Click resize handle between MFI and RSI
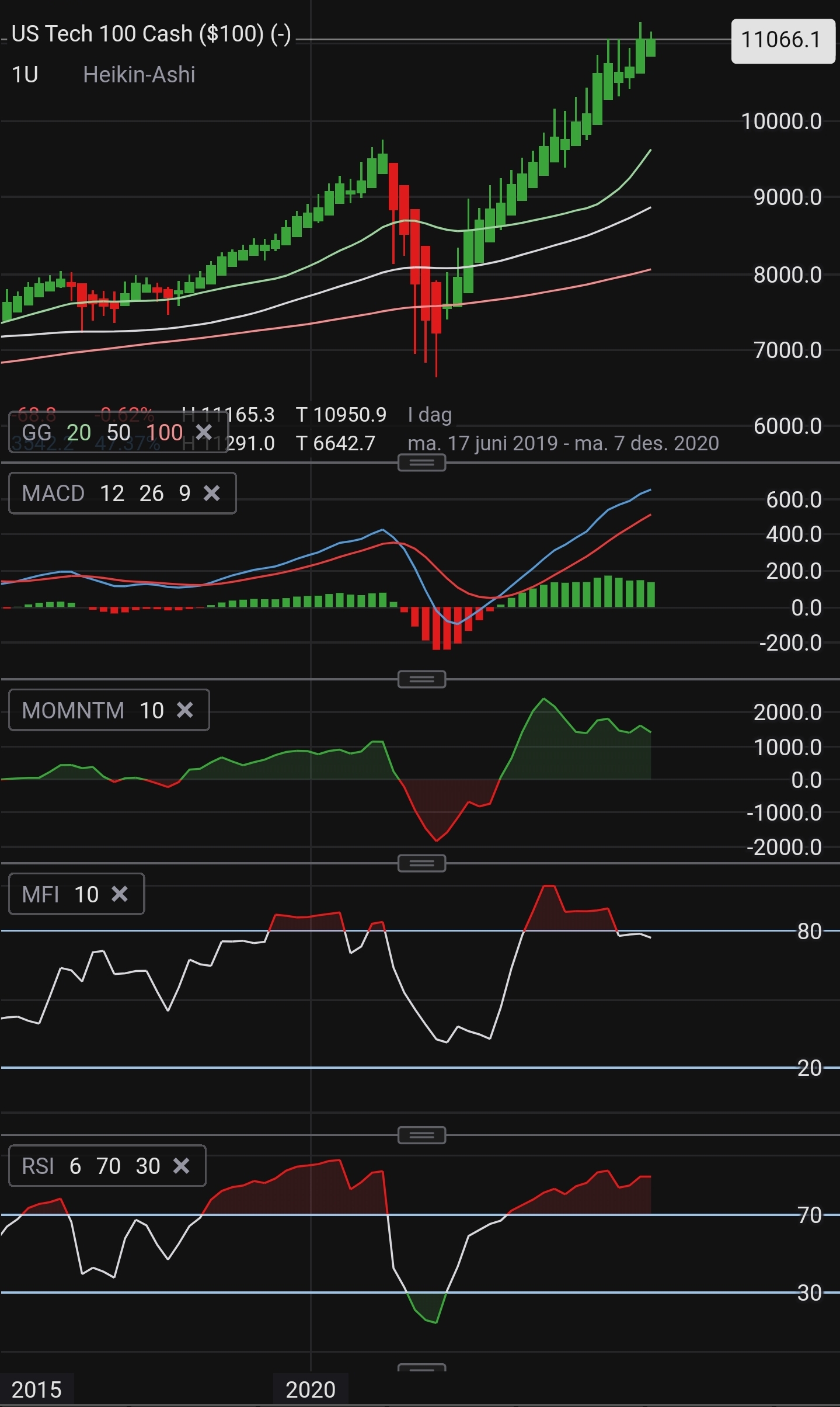The image size is (840, 1407). pyautogui.click(x=421, y=1135)
